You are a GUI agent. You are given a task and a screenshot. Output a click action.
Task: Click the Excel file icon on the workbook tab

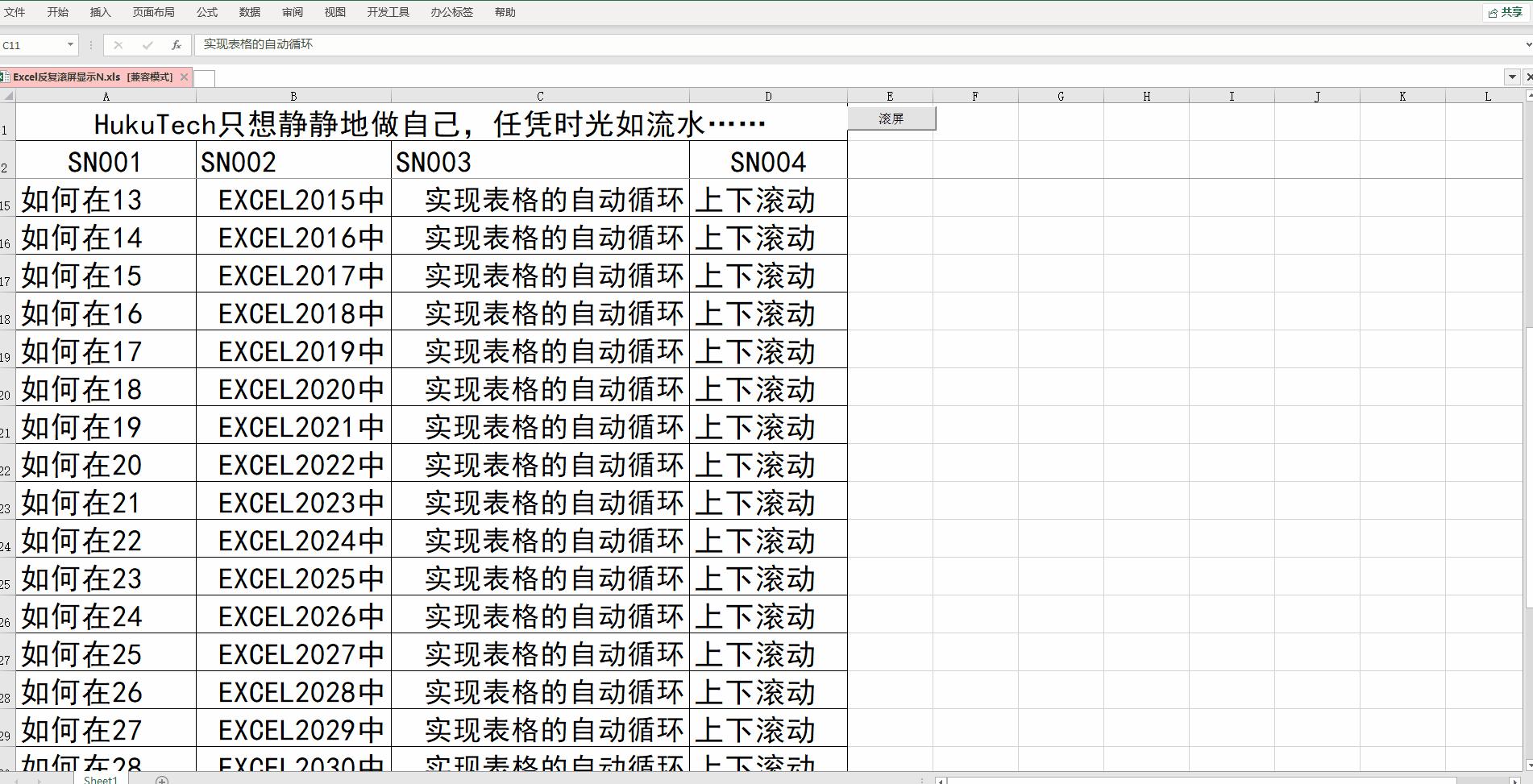6,77
